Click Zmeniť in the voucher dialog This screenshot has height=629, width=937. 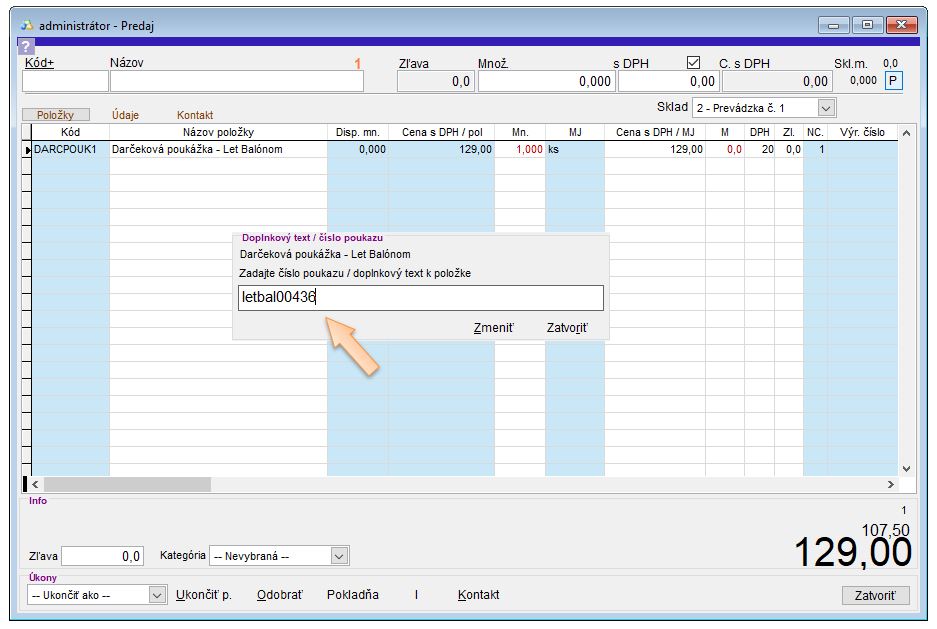(493, 328)
